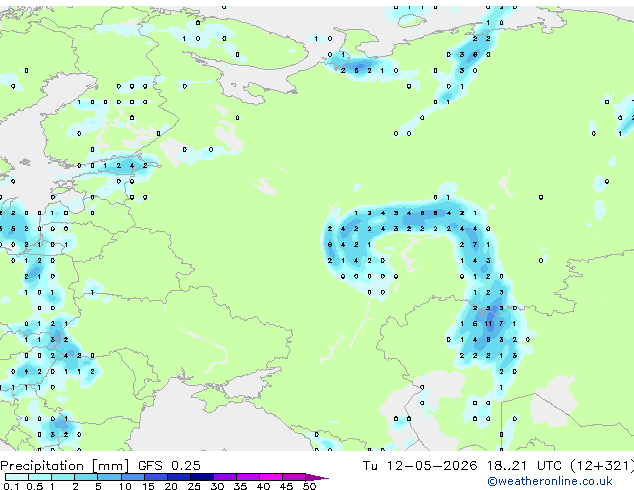Screen dimensions: 634x490
Task: Click the 5–10 mm legend color swatch
Action: point(109,477)
